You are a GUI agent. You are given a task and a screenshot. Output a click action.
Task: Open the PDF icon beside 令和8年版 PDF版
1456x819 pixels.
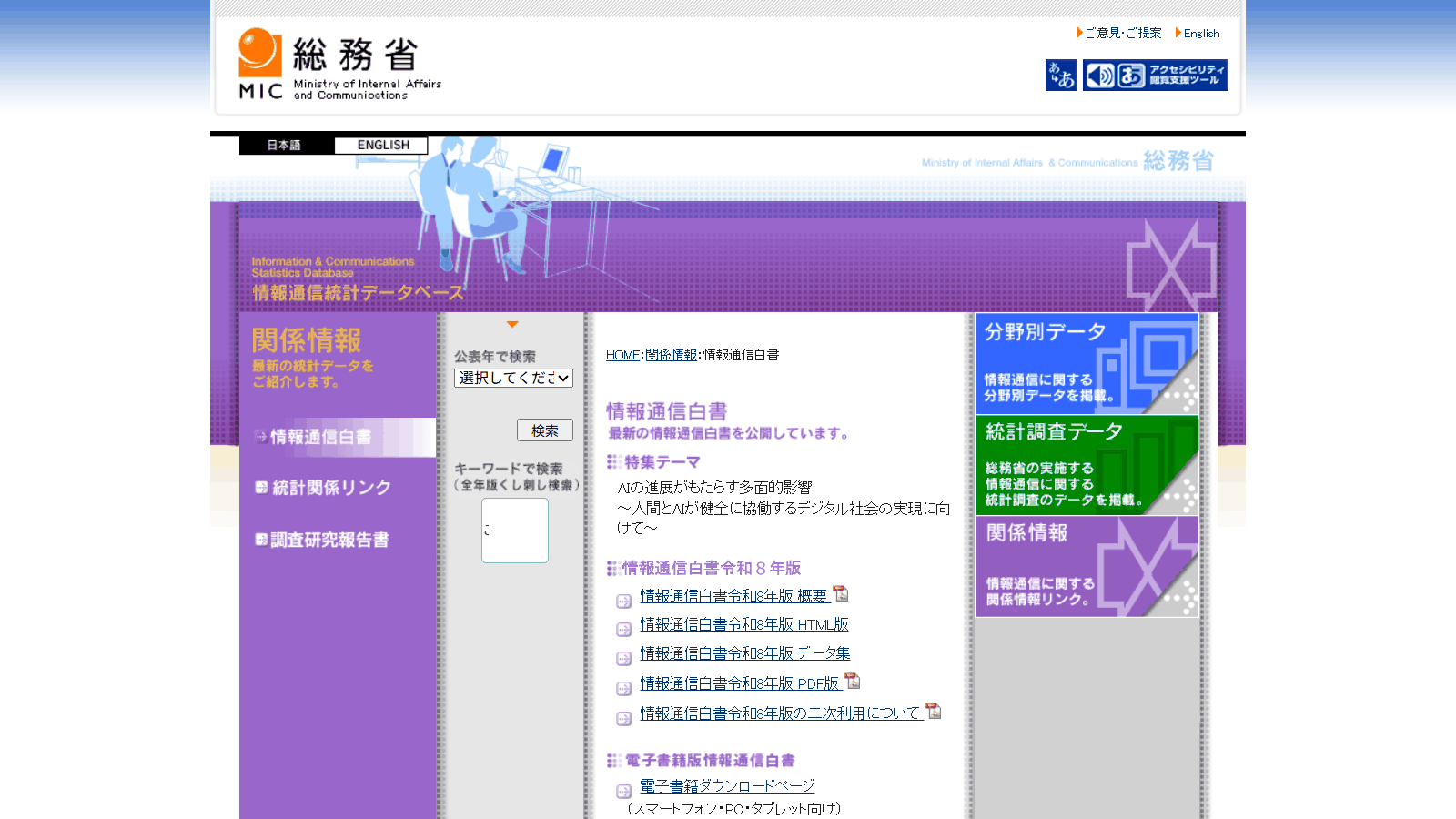click(x=853, y=681)
